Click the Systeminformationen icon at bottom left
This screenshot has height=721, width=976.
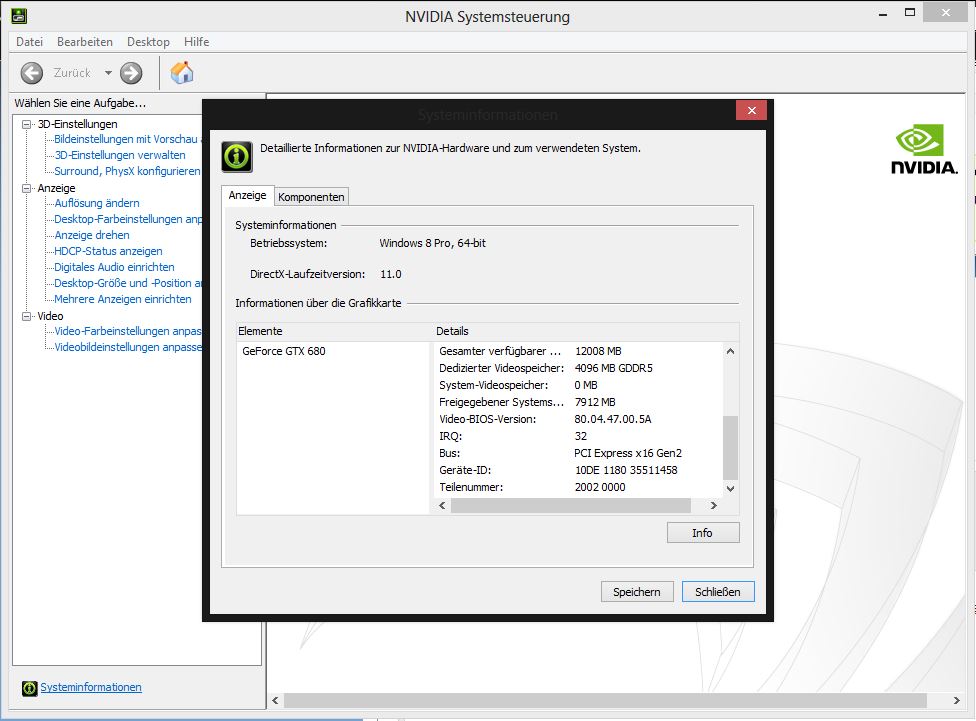click(29, 688)
